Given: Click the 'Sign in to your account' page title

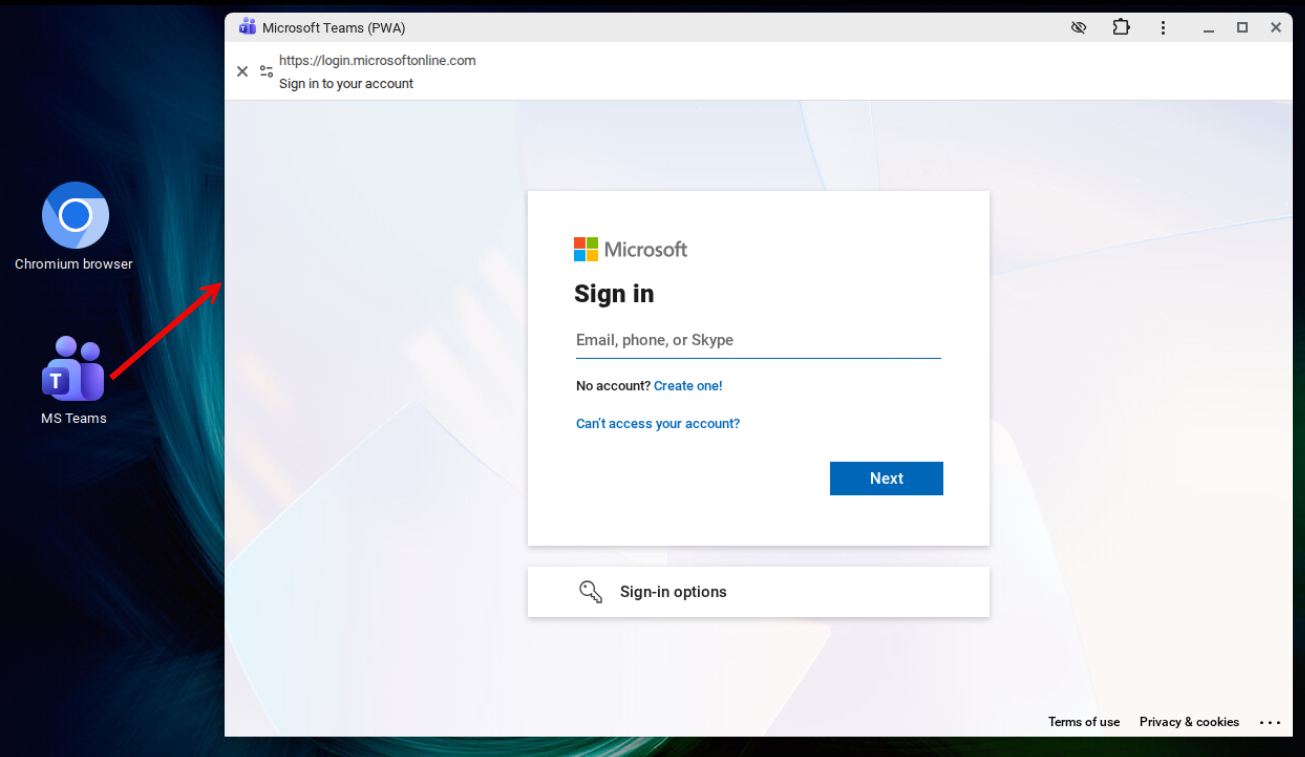Looking at the screenshot, I should tap(346, 84).
